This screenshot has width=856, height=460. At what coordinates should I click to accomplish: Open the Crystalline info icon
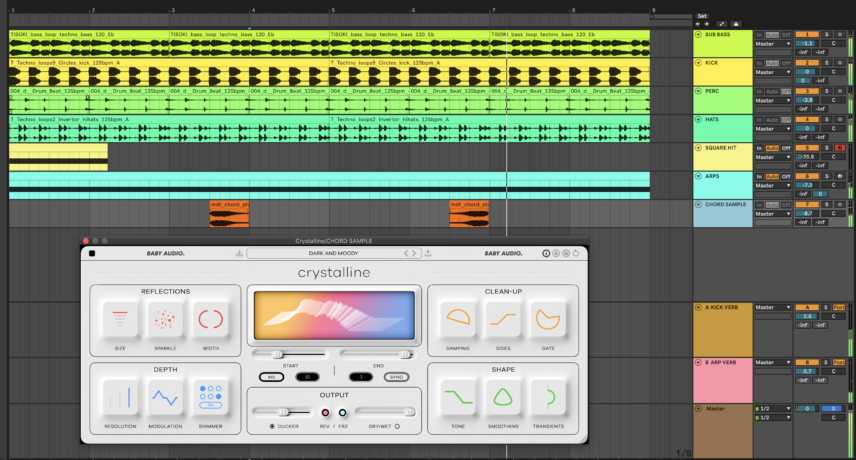point(546,253)
